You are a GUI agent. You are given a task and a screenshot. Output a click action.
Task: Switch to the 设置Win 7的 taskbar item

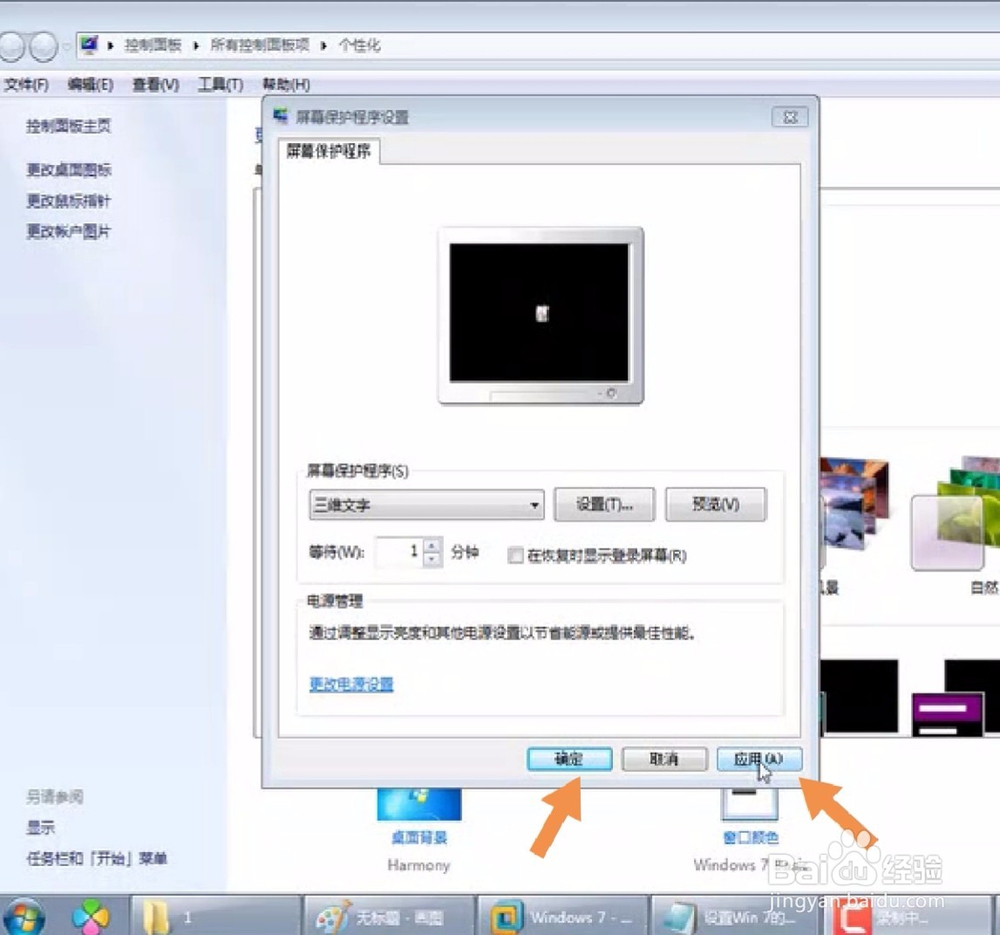[x=737, y=917]
